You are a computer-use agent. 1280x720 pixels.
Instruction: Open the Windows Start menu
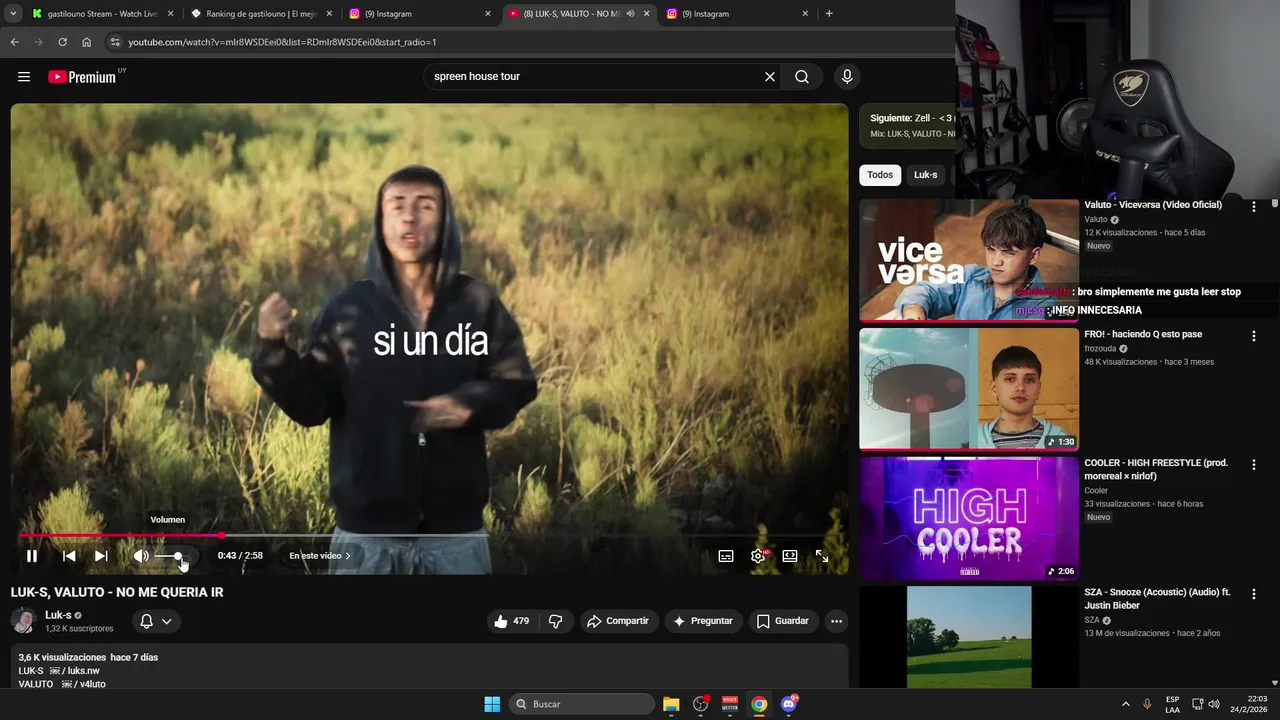pos(492,704)
